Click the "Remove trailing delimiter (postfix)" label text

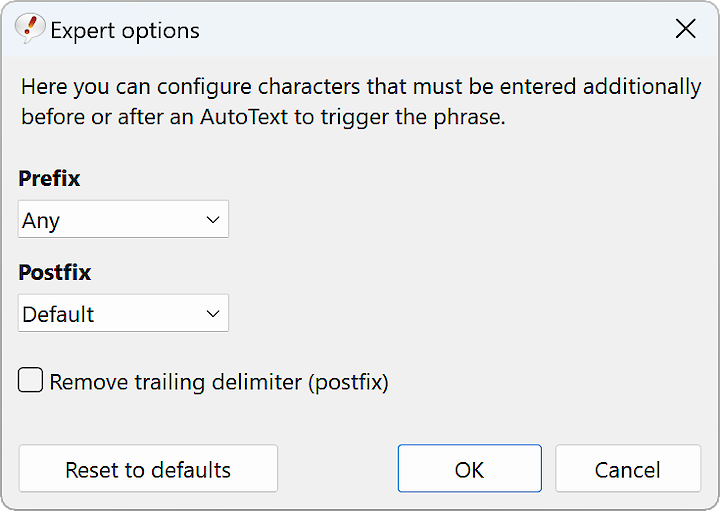click(219, 382)
